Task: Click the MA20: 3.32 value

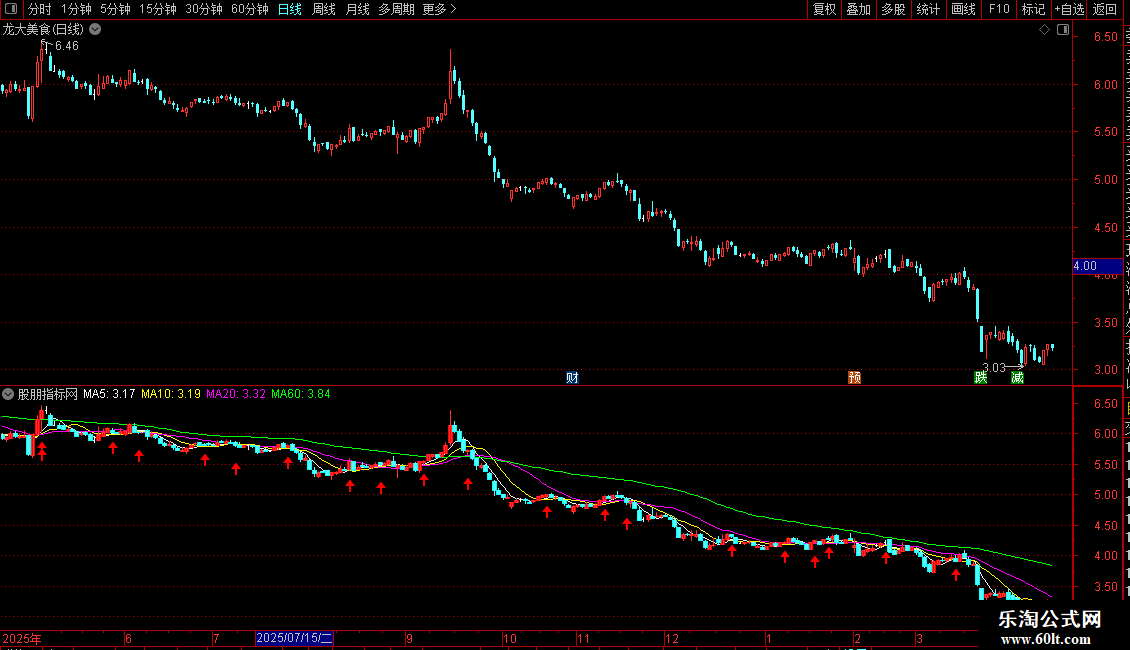Action: pyautogui.click(x=236, y=394)
